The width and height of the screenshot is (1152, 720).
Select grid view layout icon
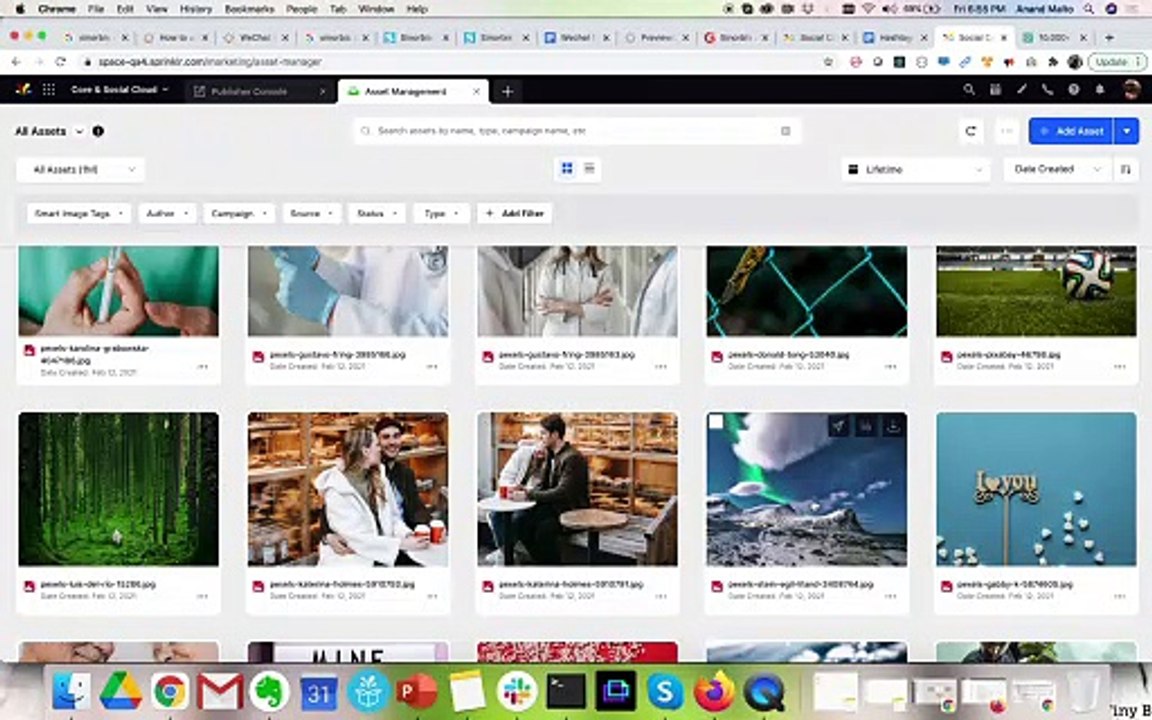[x=566, y=169]
